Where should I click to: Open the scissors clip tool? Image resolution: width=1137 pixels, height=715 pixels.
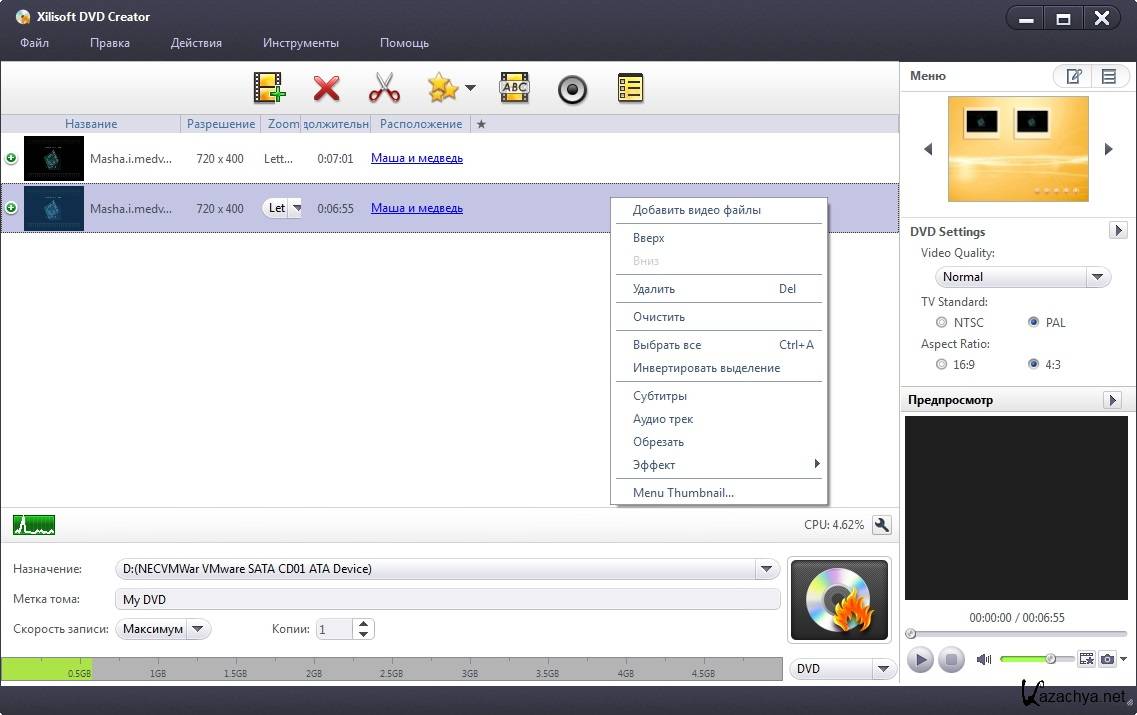(384, 88)
